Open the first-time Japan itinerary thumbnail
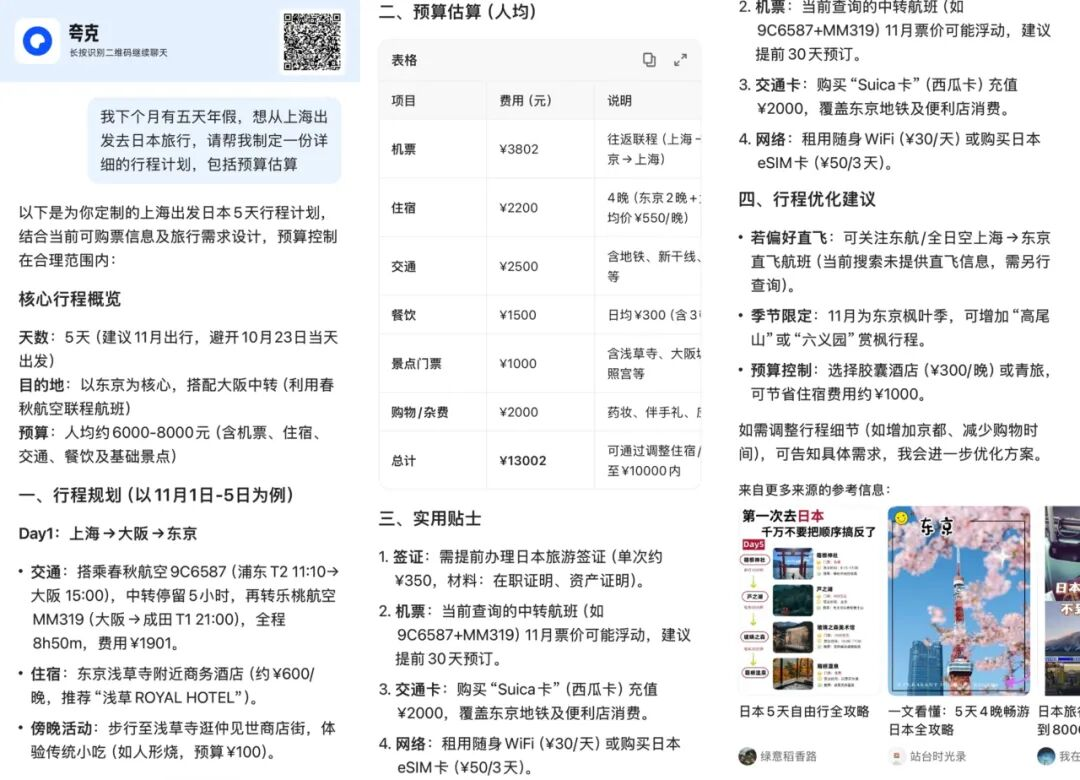Viewport: 1080px width, 780px height. coord(809,600)
